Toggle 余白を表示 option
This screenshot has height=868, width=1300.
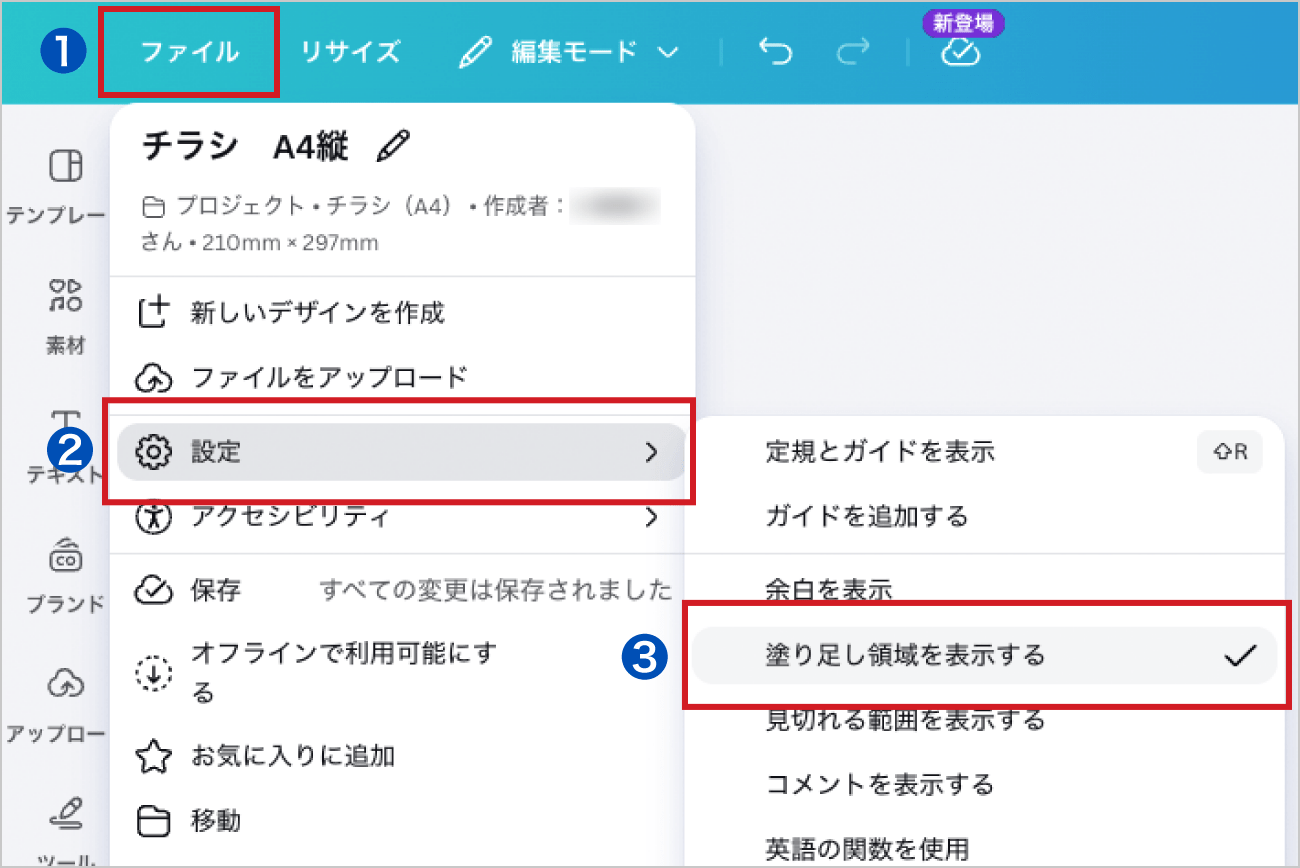pos(984,590)
